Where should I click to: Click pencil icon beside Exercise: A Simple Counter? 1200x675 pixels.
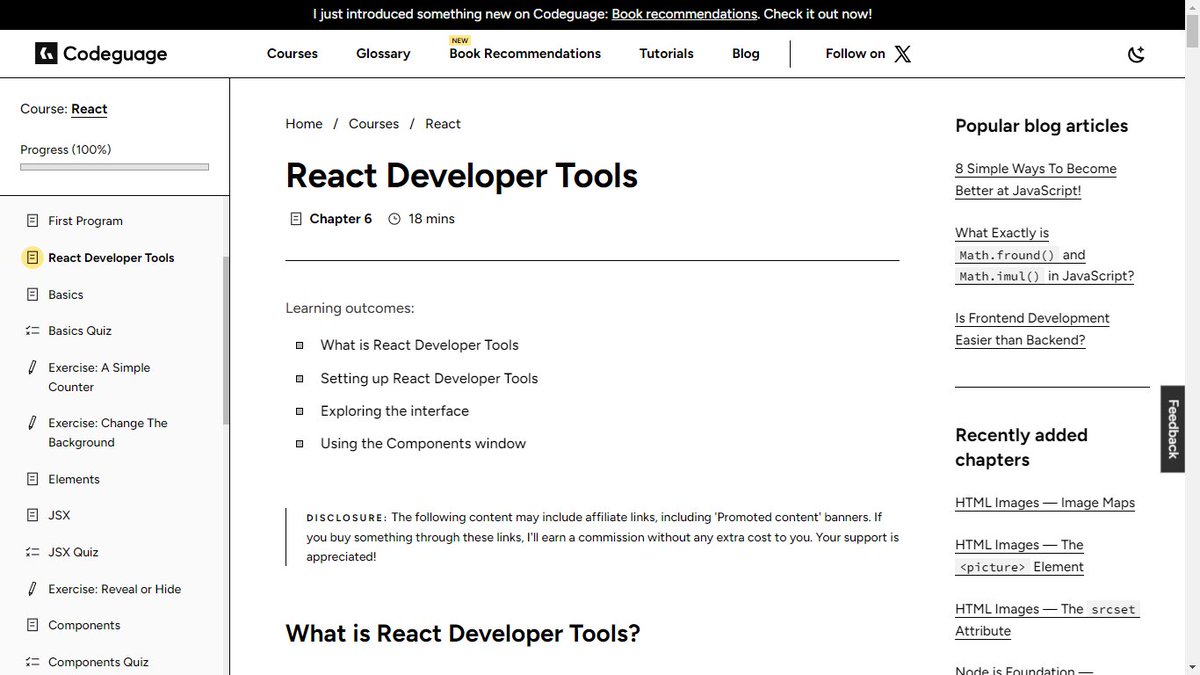[x=32, y=368]
